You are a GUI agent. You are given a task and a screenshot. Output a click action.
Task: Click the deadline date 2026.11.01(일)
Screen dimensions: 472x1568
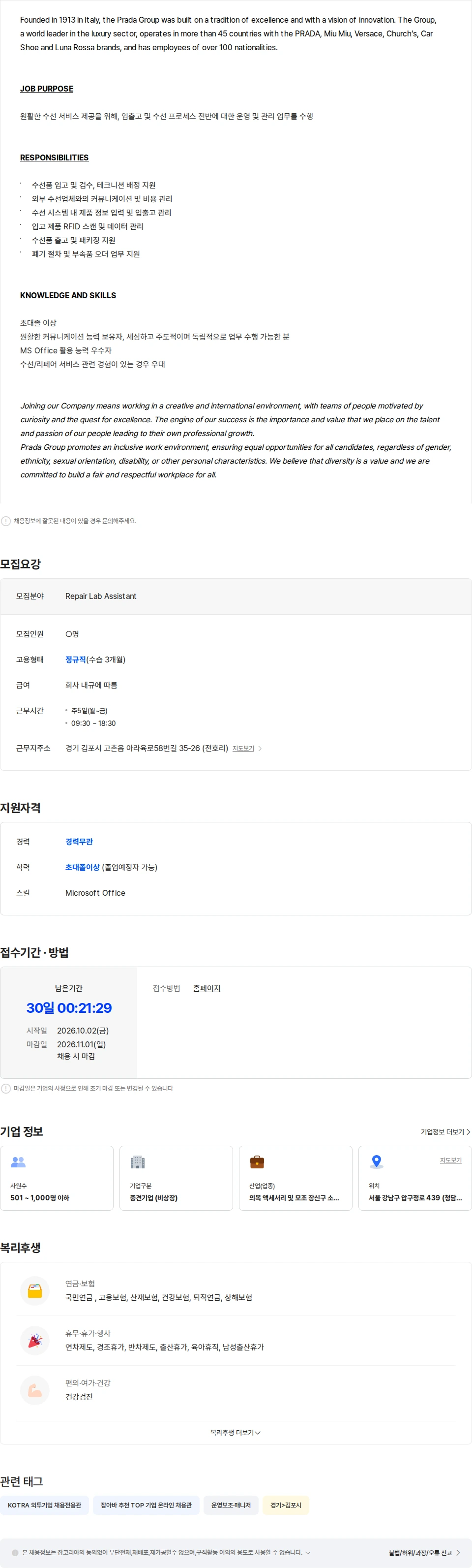82,1044
